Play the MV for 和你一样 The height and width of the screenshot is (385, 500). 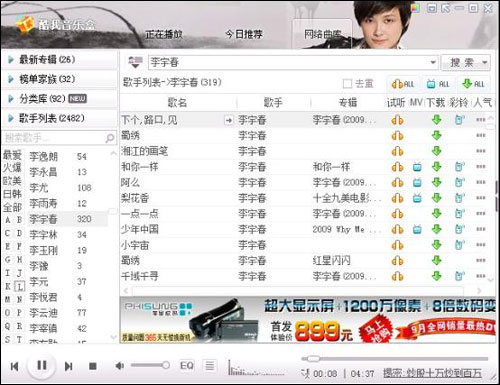(x=417, y=167)
